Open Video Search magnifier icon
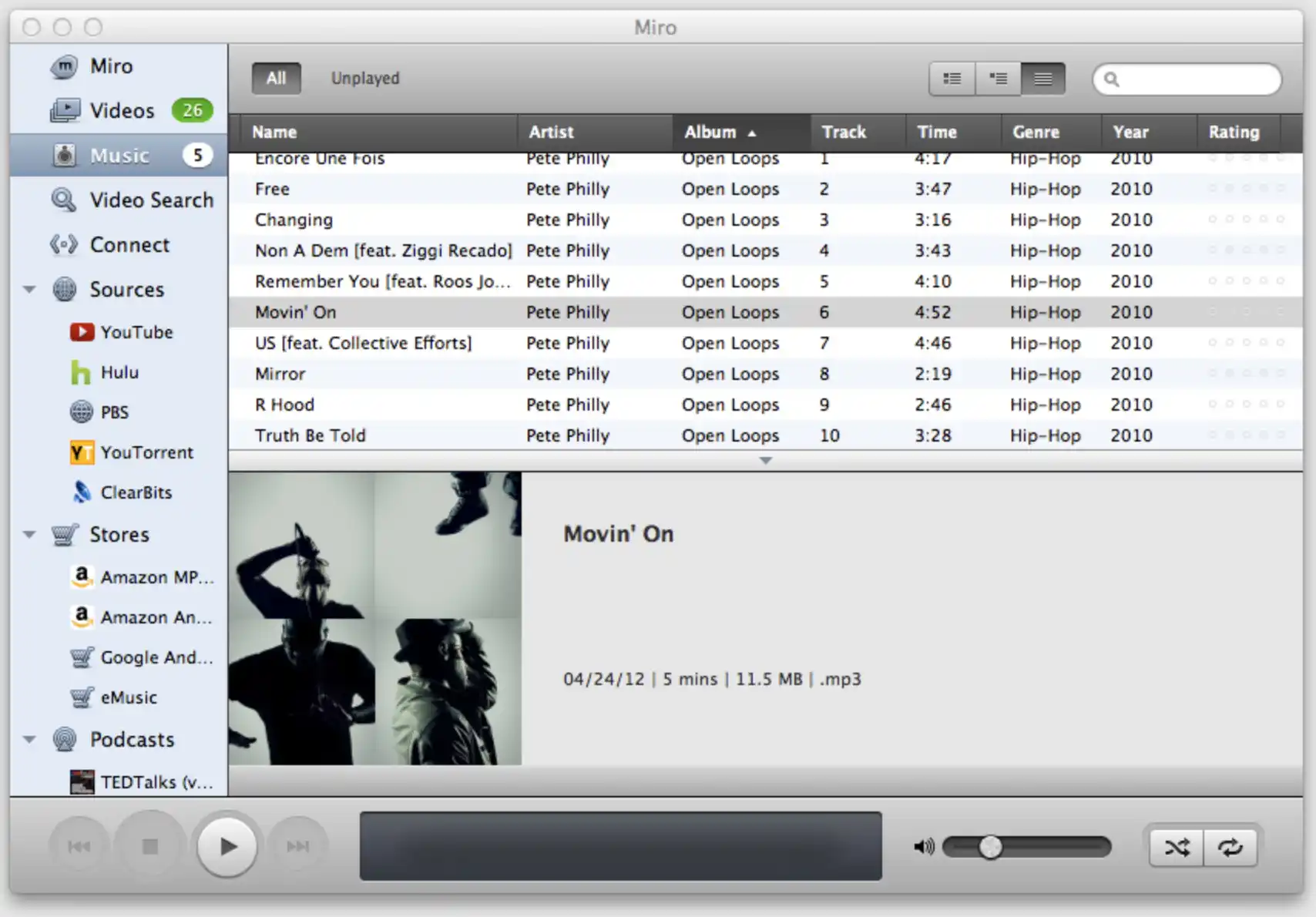The width and height of the screenshot is (1316, 917). tap(64, 200)
